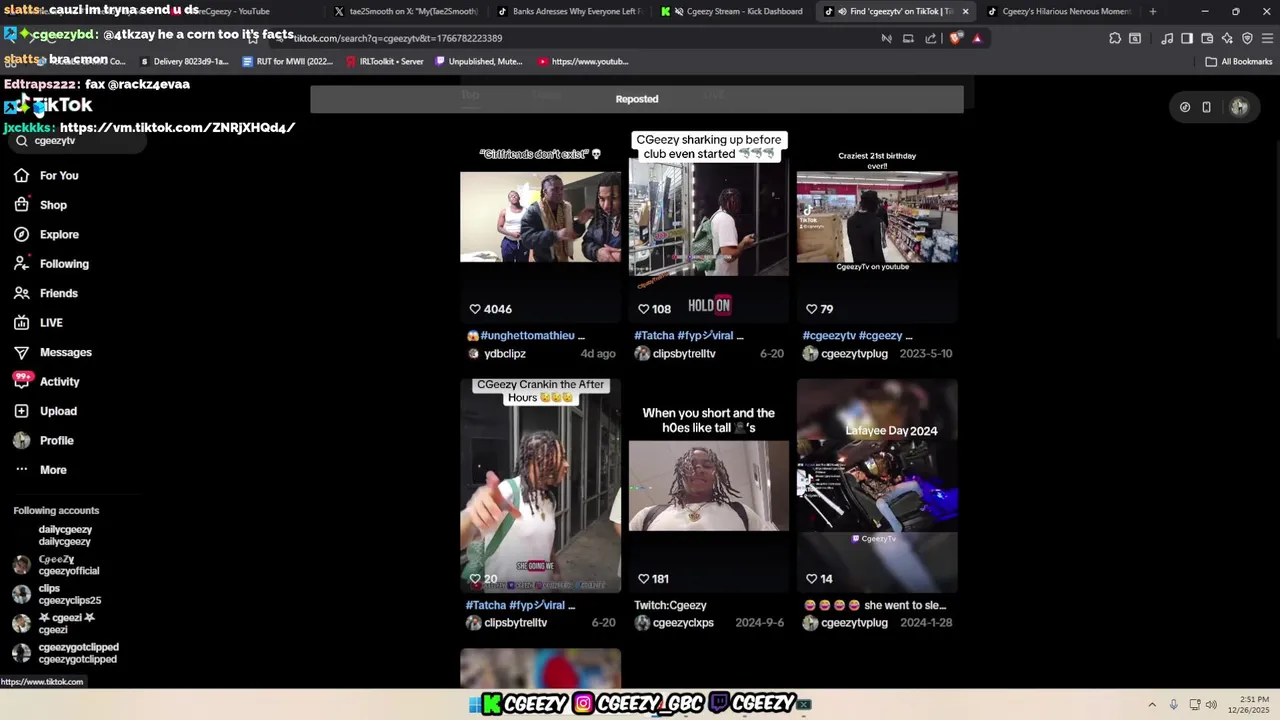Like the video with 108 likes
This screenshot has height=720, width=1280.
point(644,309)
